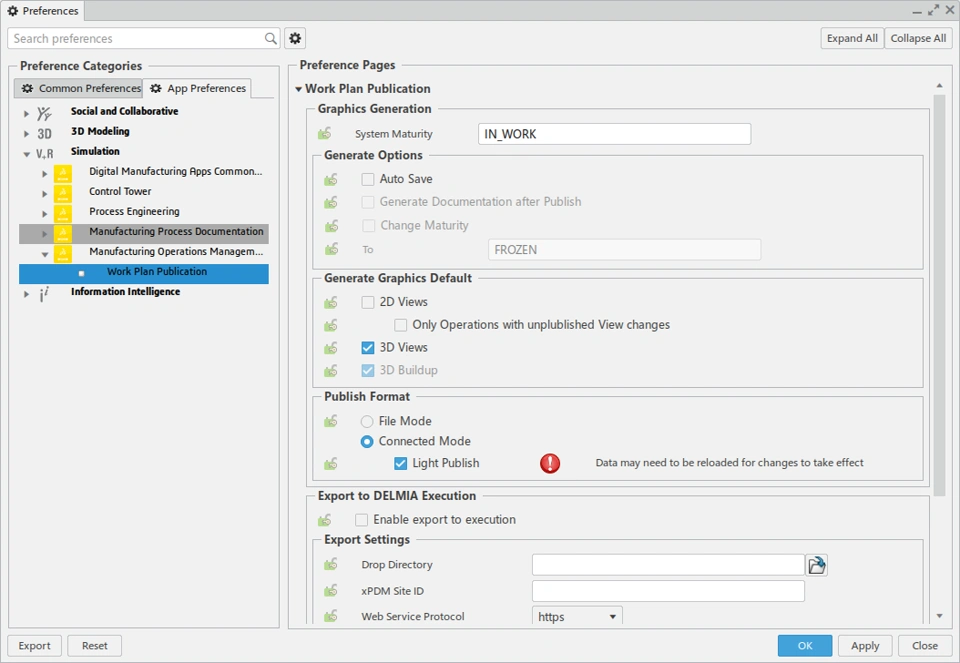Click the red warning icon beside Light Publish

point(550,463)
